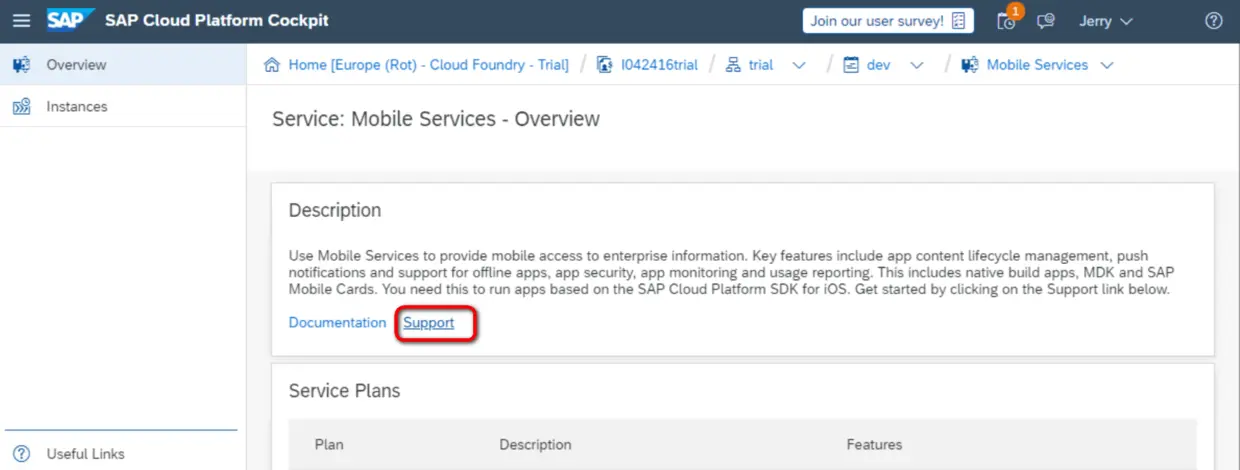Viewport: 1240px width, 470px height.
Task: Open the Documentation link
Action: click(x=337, y=323)
